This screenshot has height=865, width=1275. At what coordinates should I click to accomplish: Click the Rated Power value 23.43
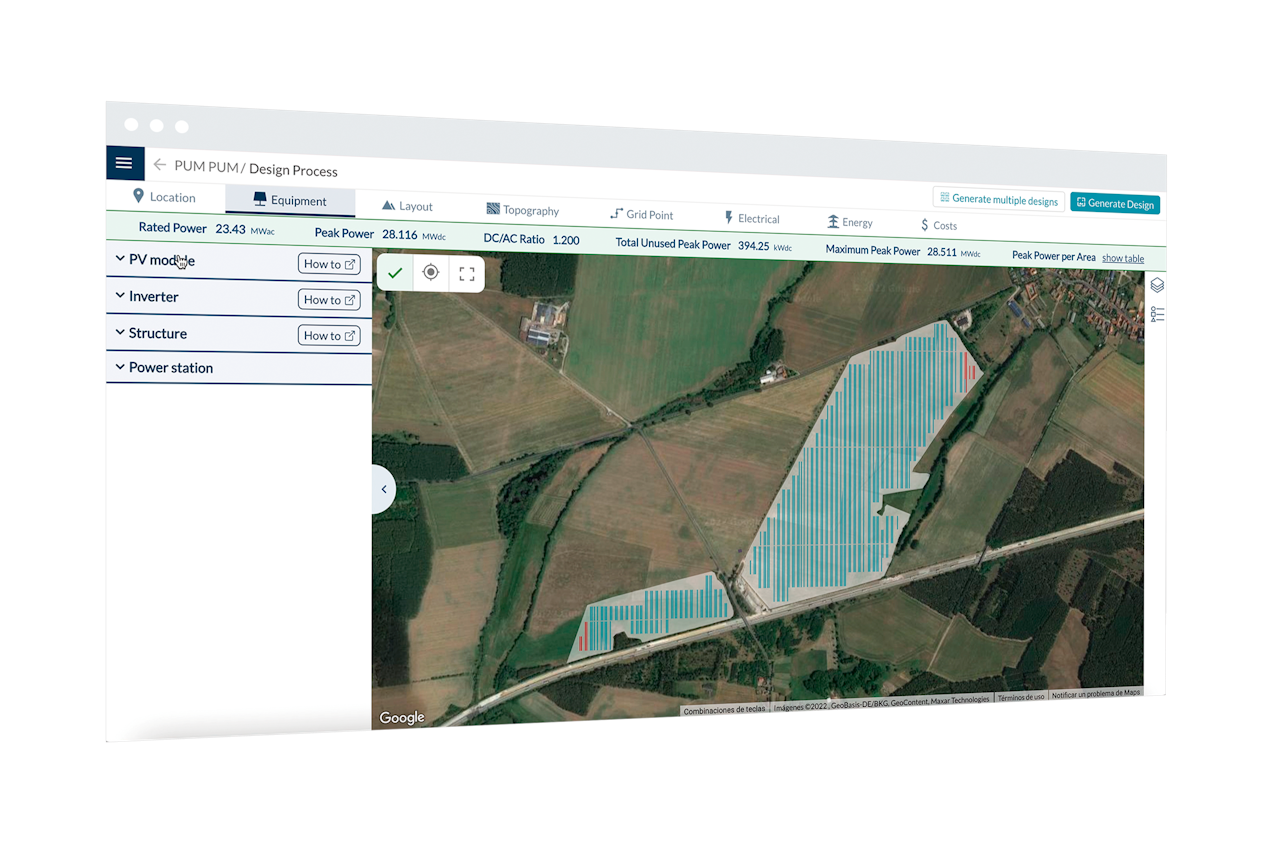point(230,229)
